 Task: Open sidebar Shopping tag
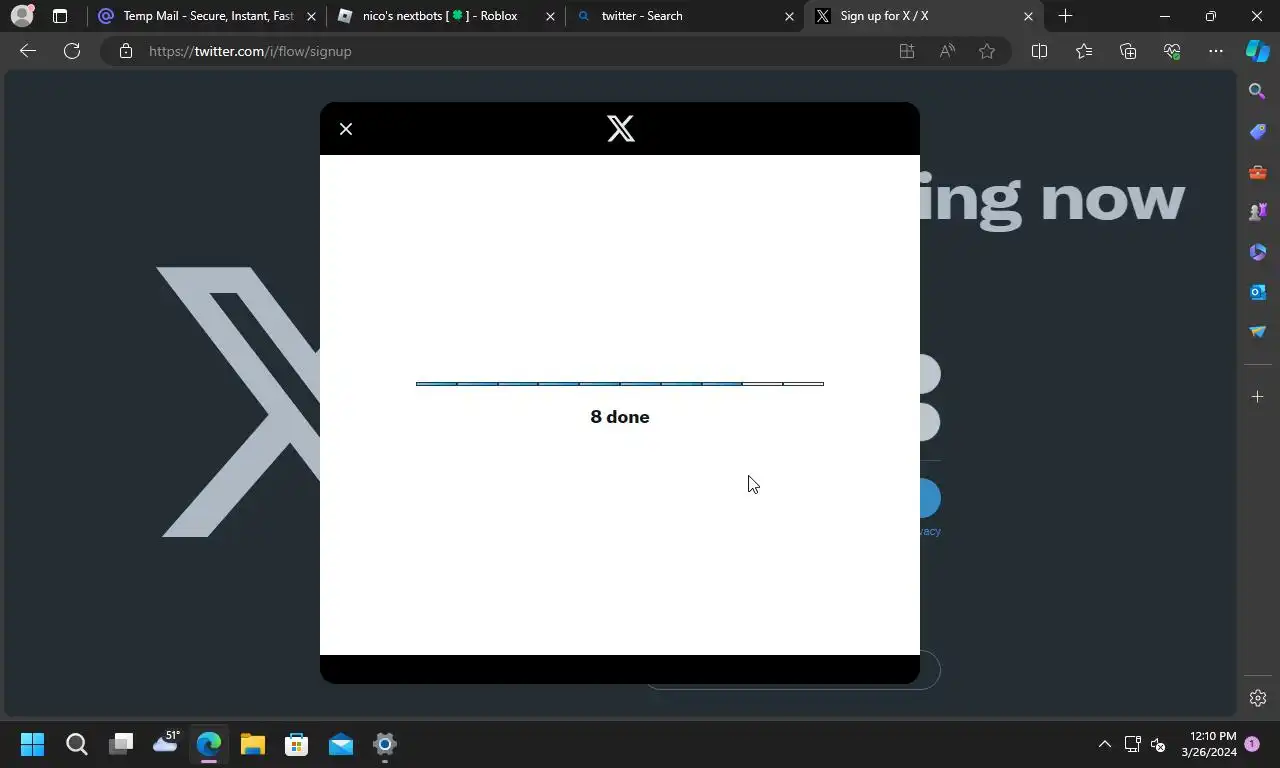coord(1258,132)
